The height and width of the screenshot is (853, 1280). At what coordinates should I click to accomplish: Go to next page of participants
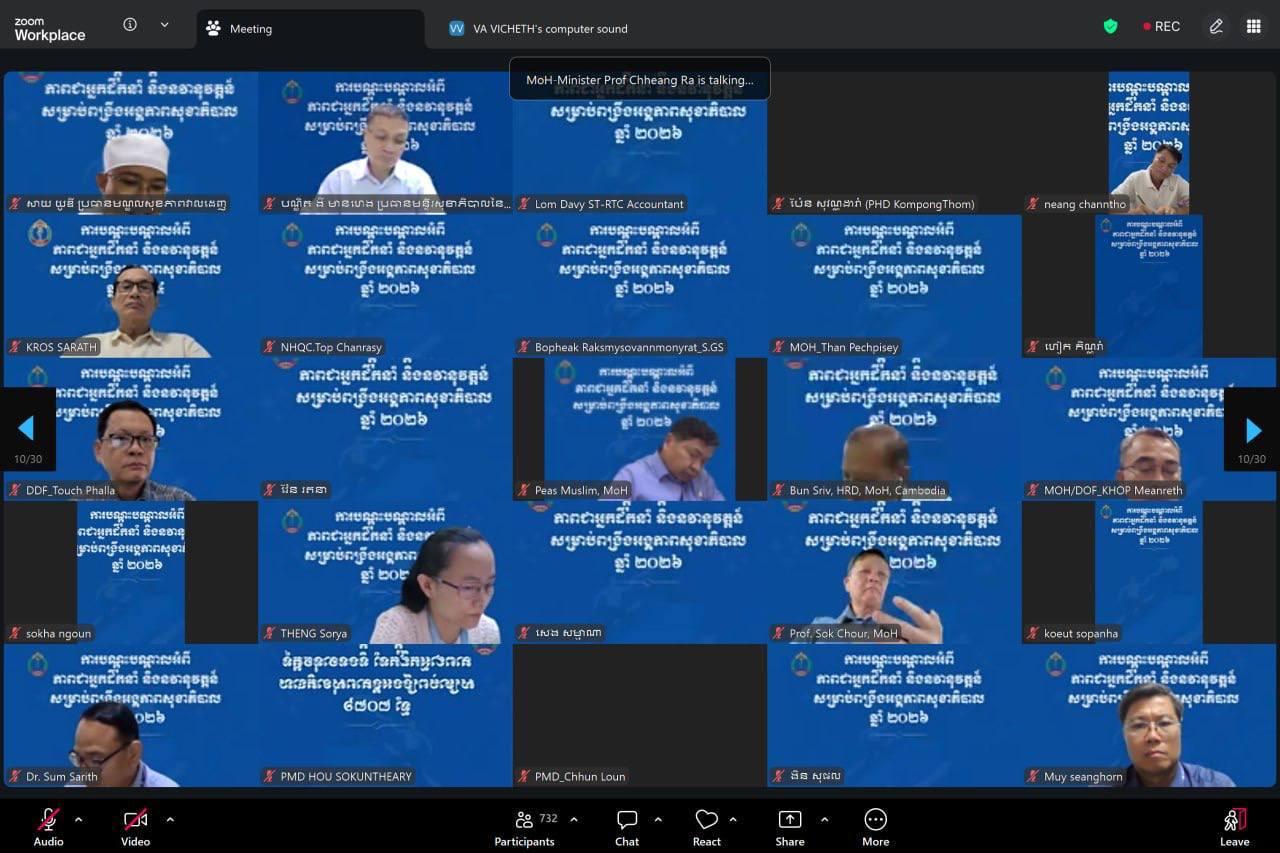1252,429
